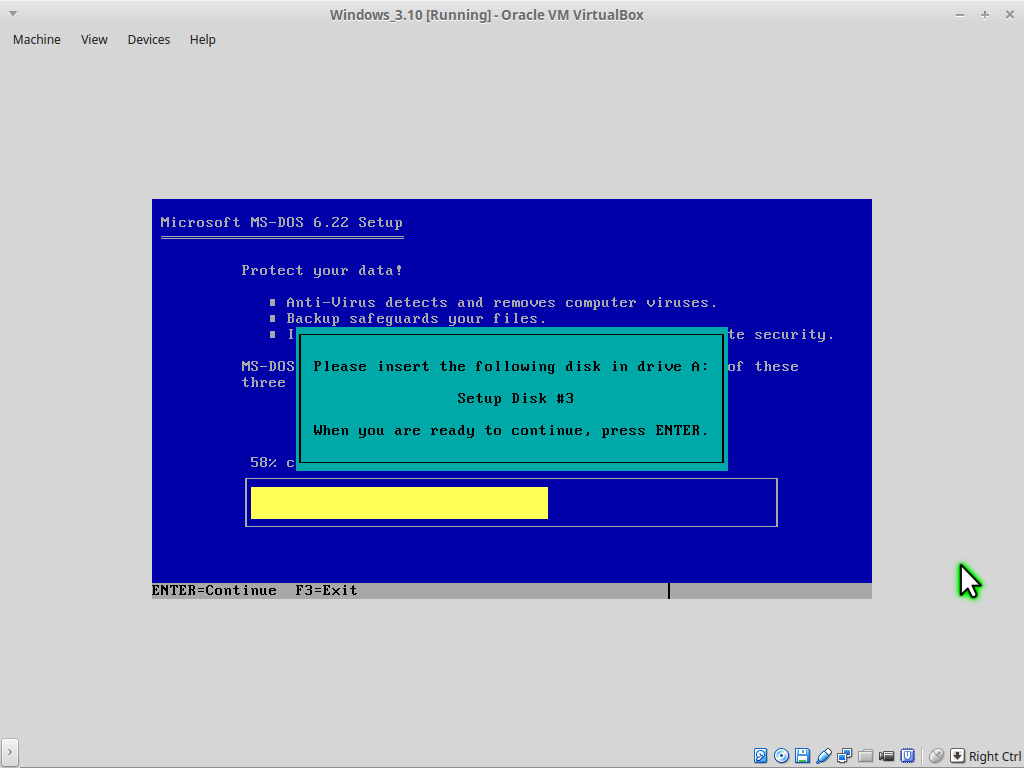The width and height of the screenshot is (1024, 768).
Task: Click the F3=Exit text in the status bar
Action: coord(326,591)
